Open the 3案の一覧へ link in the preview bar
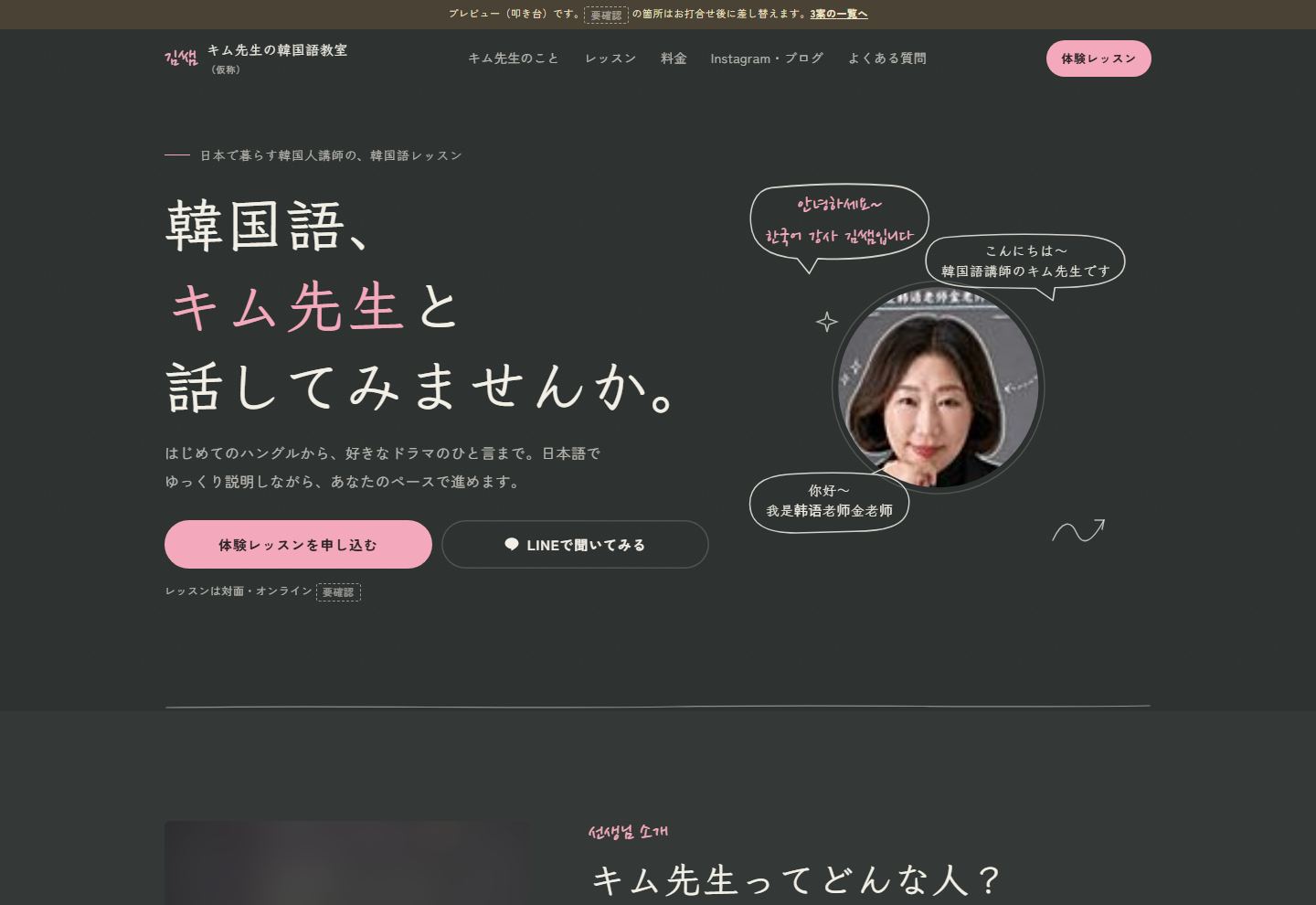Screen dimensions: 1316x905 (839, 14)
